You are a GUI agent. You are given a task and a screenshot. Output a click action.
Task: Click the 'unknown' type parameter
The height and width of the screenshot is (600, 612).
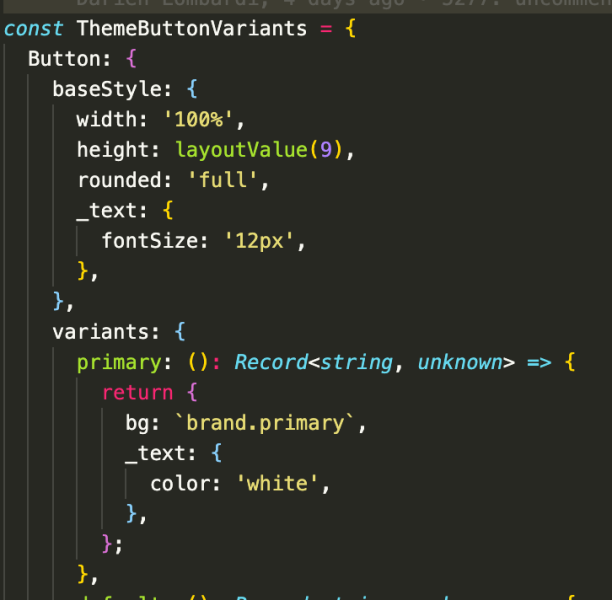(460, 362)
